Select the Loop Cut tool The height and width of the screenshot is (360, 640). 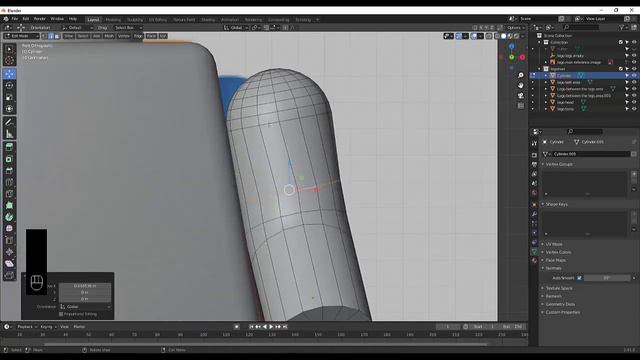point(9,182)
